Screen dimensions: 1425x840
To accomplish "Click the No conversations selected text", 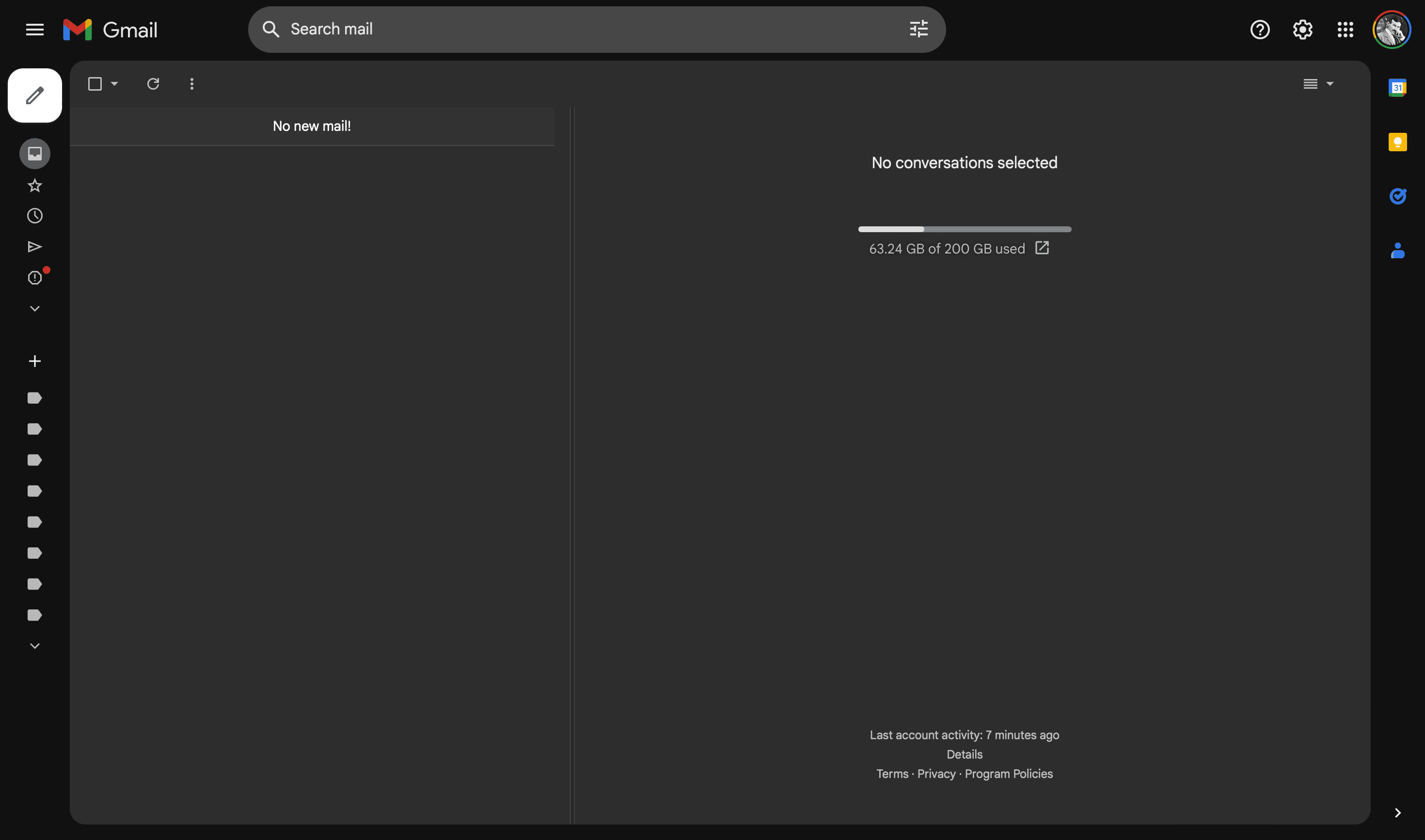I will pos(965,163).
